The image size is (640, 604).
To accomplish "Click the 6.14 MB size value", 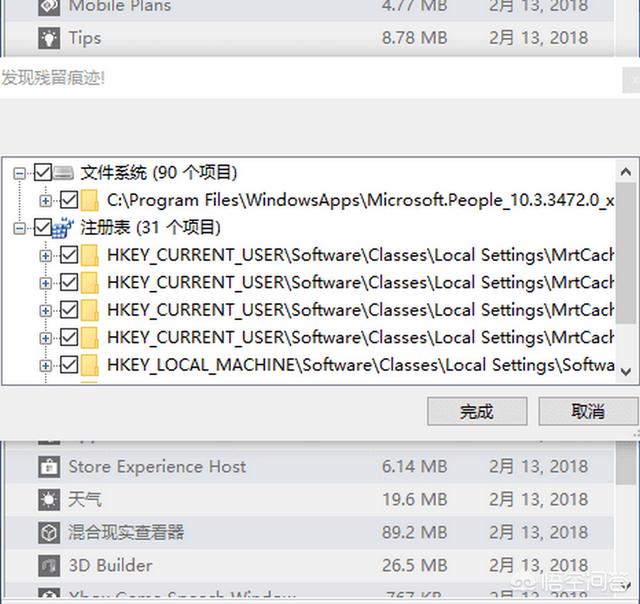I will click(x=415, y=466).
